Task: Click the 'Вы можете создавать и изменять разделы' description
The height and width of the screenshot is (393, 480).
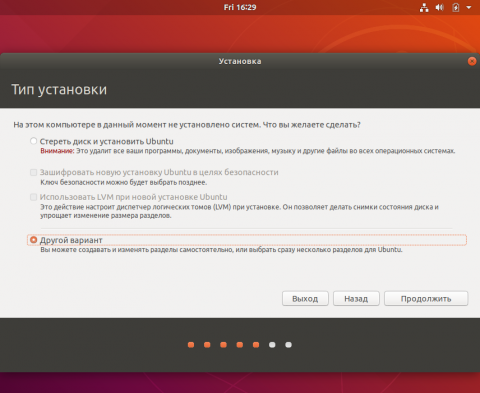Action: [x=221, y=250]
